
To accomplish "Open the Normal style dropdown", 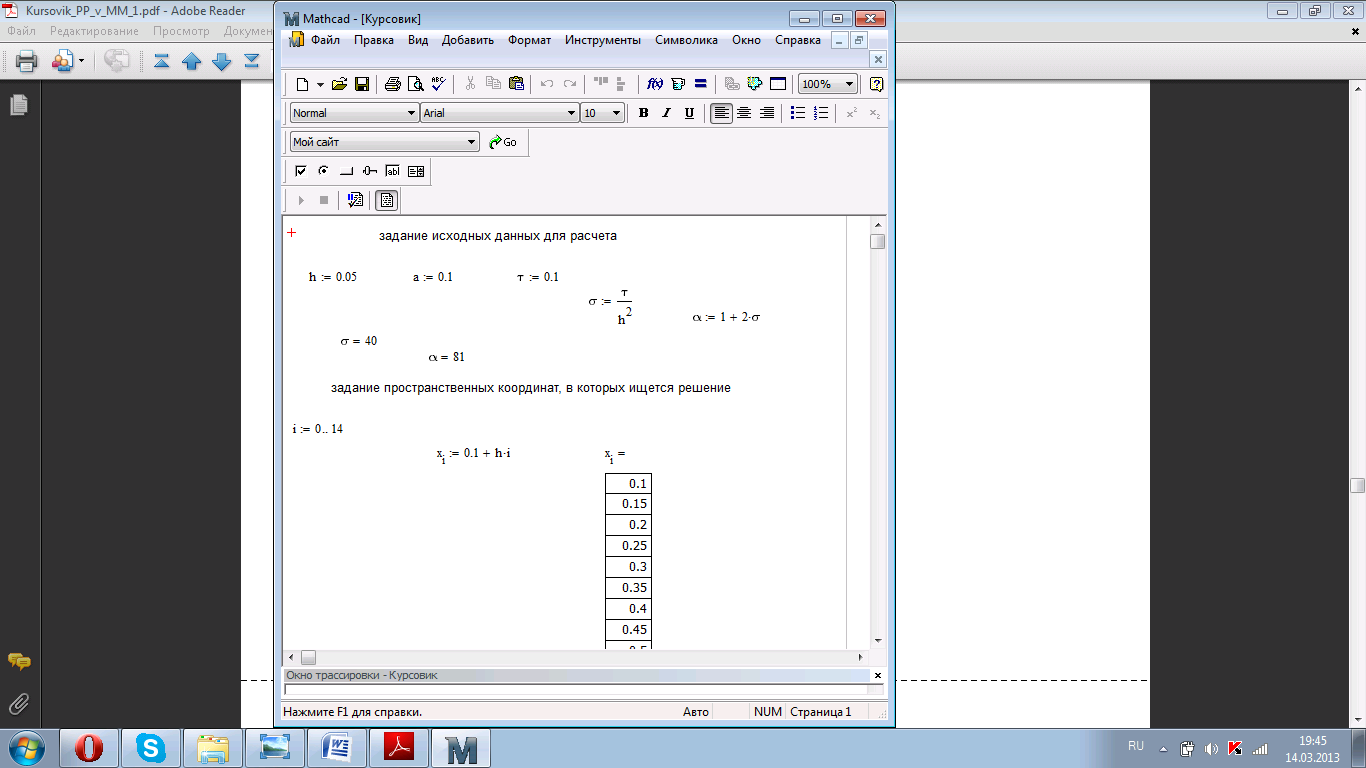I will 411,113.
